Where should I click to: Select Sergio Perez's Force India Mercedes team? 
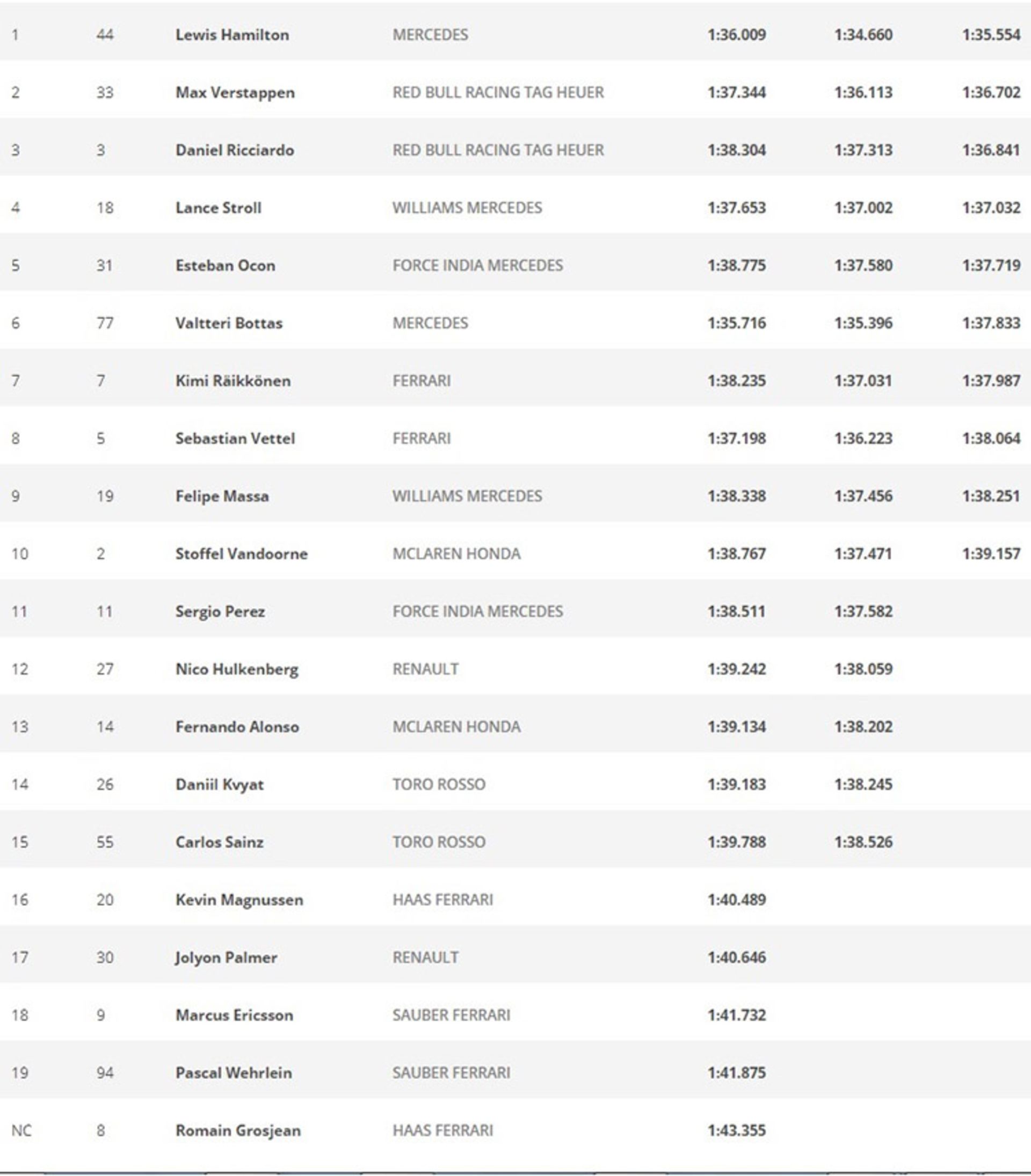coord(477,611)
